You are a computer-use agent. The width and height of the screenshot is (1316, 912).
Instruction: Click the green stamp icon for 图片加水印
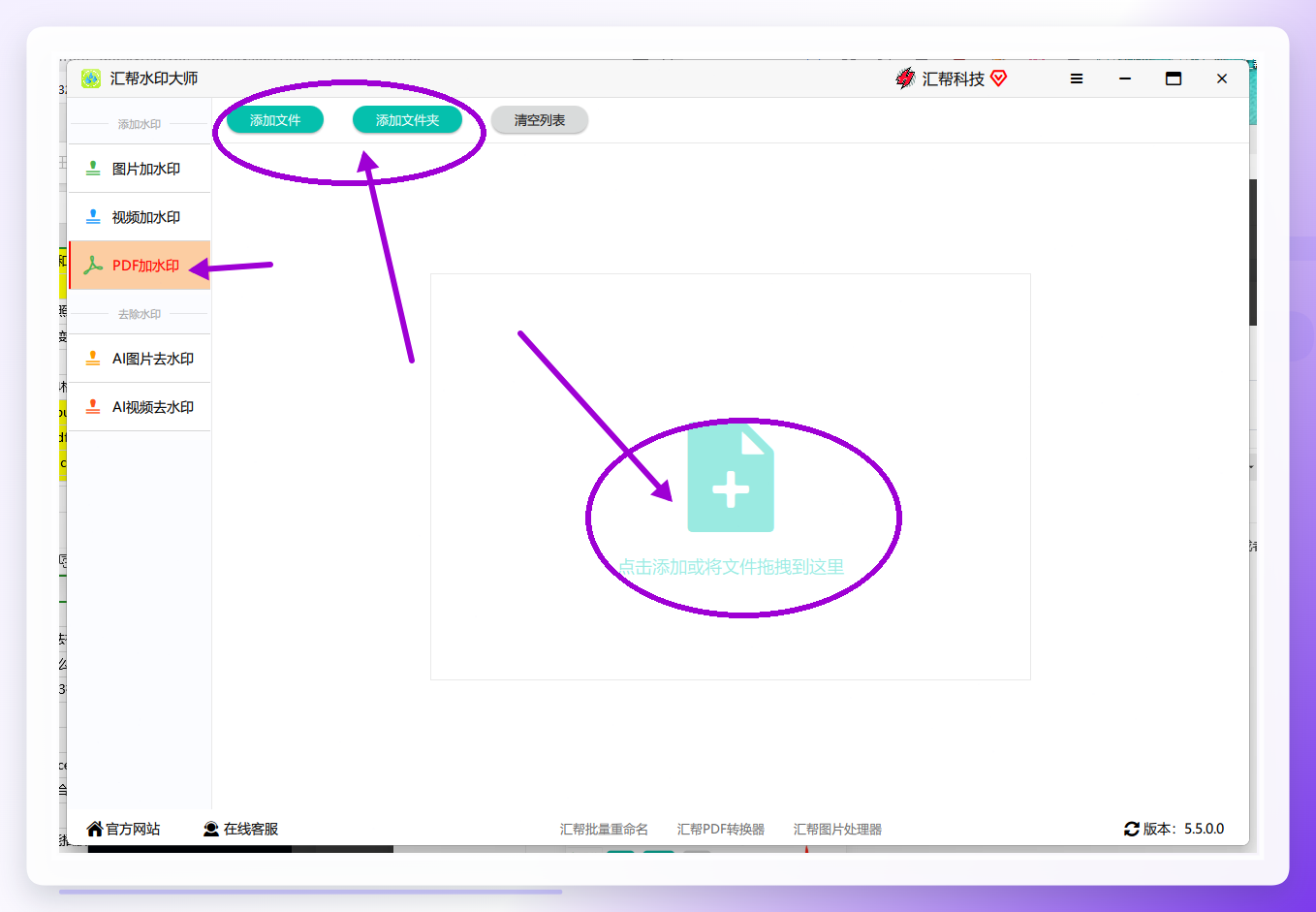click(x=93, y=169)
